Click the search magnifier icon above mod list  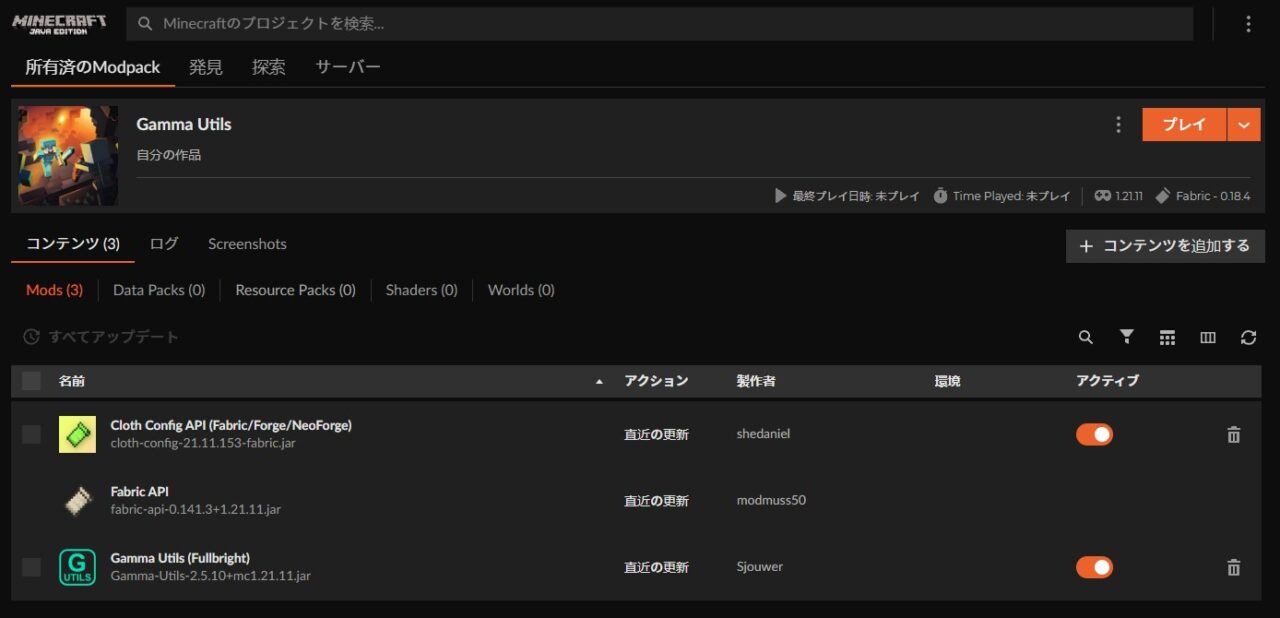1085,338
